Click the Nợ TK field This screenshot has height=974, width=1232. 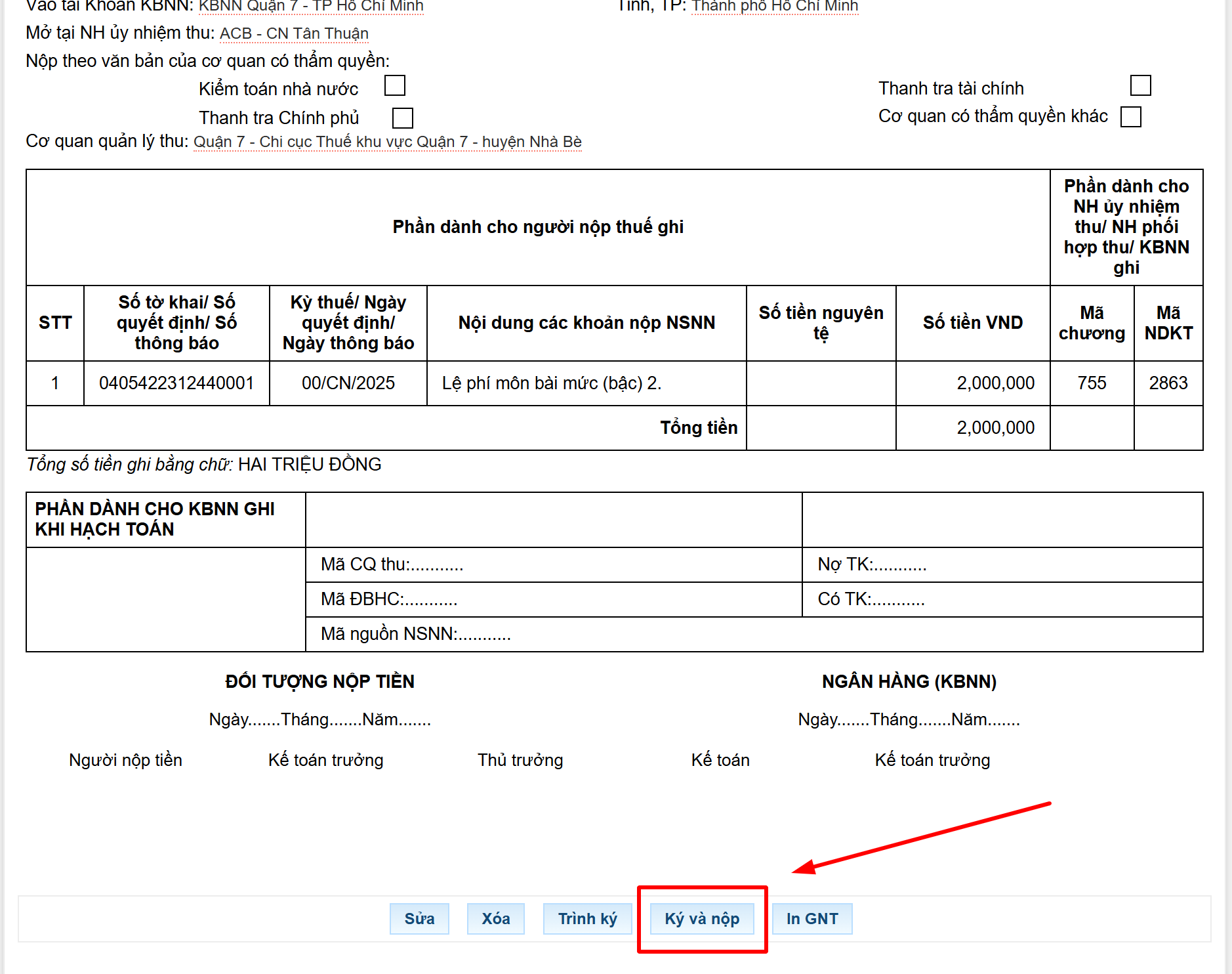click(x=1002, y=564)
